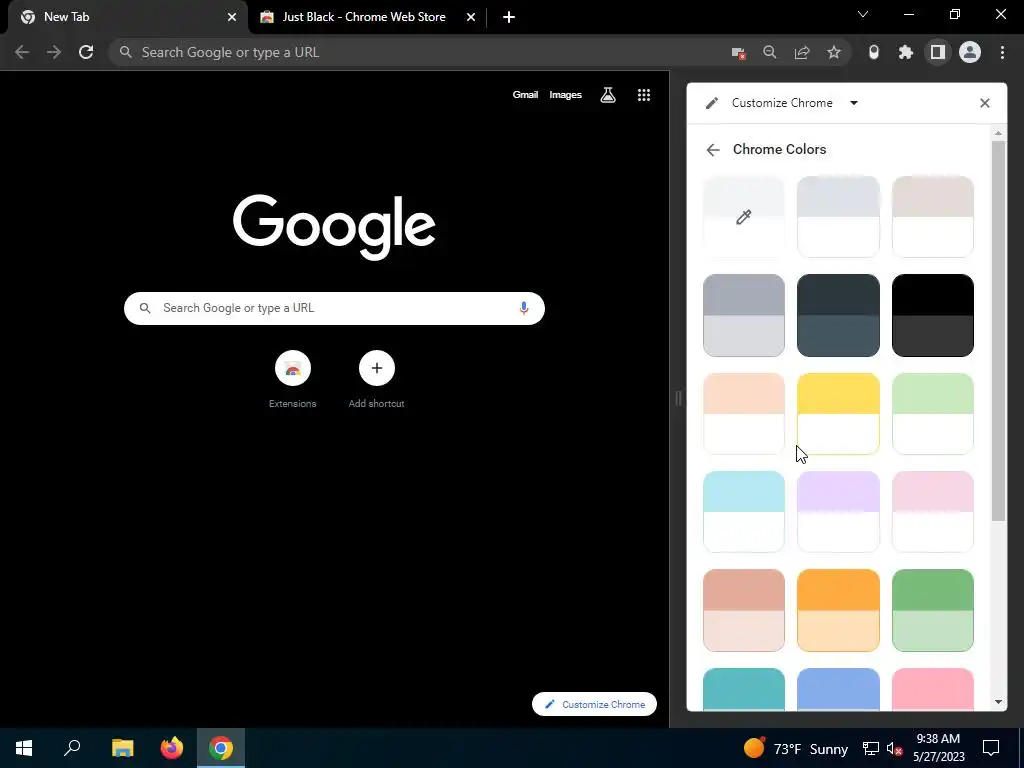Click the extension icon left of puzzle piece

pos(874,52)
